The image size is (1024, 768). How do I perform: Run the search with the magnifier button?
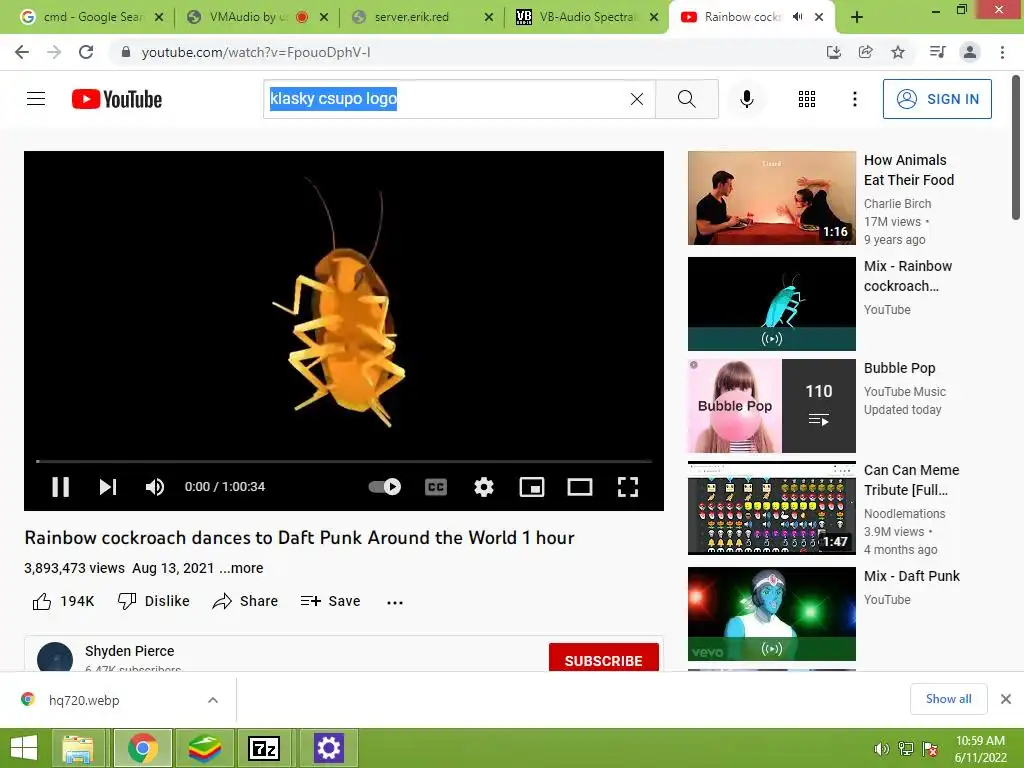(x=686, y=99)
